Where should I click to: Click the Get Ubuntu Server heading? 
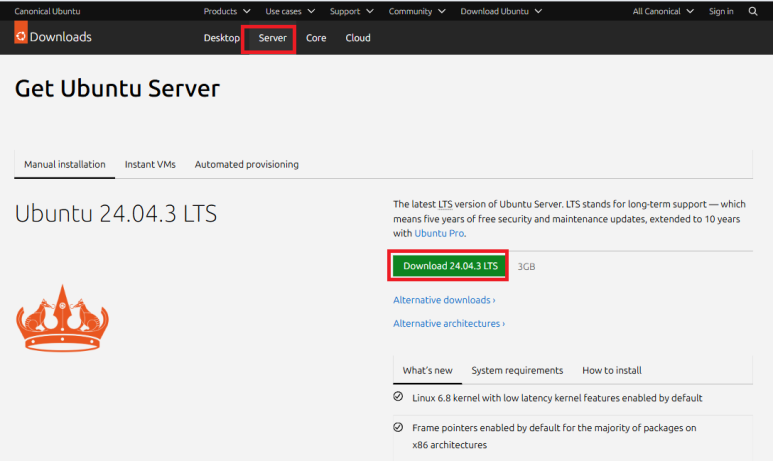coord(117,89)
